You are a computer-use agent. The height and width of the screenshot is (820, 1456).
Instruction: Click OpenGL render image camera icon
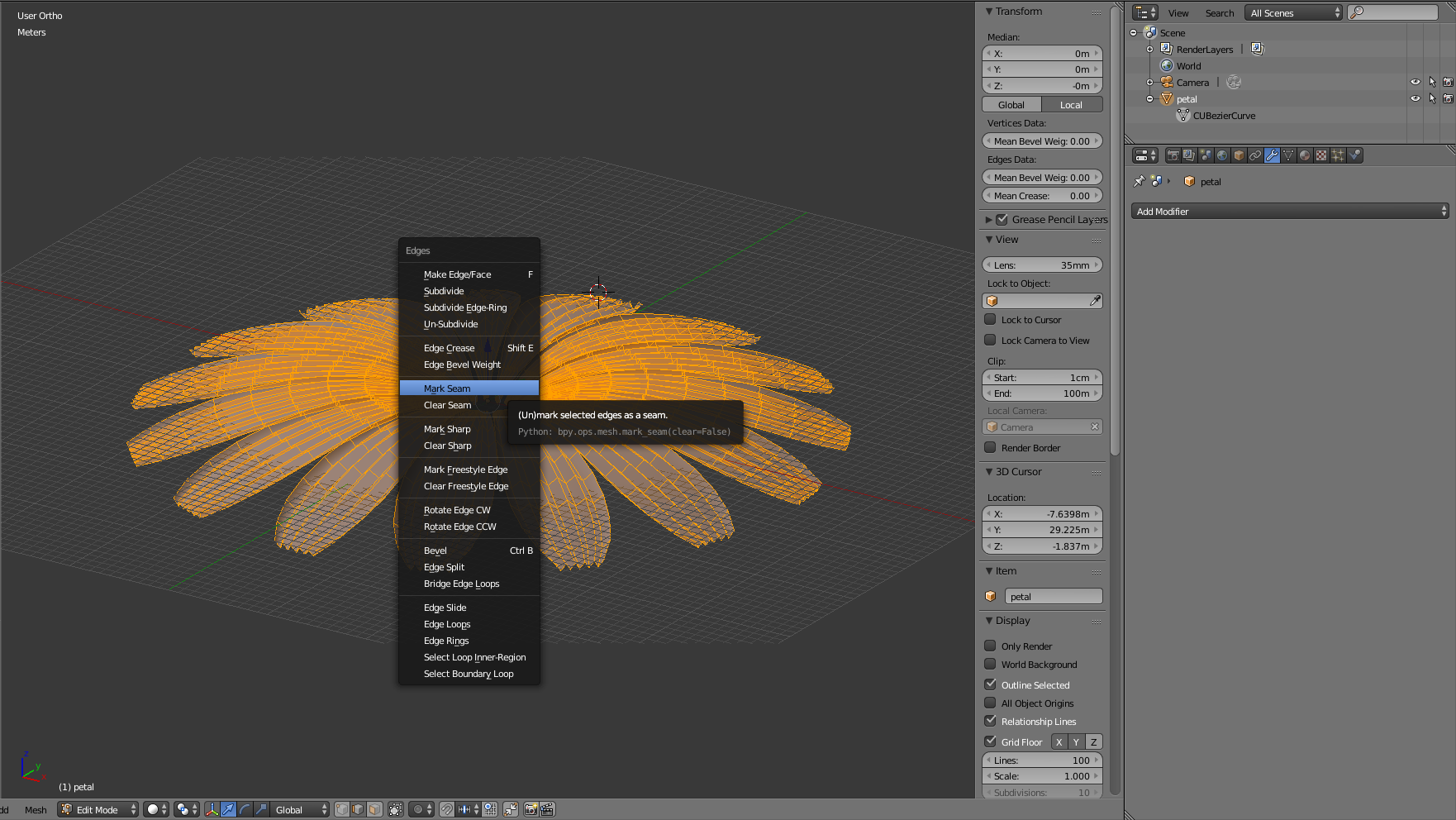click(531, 809)
